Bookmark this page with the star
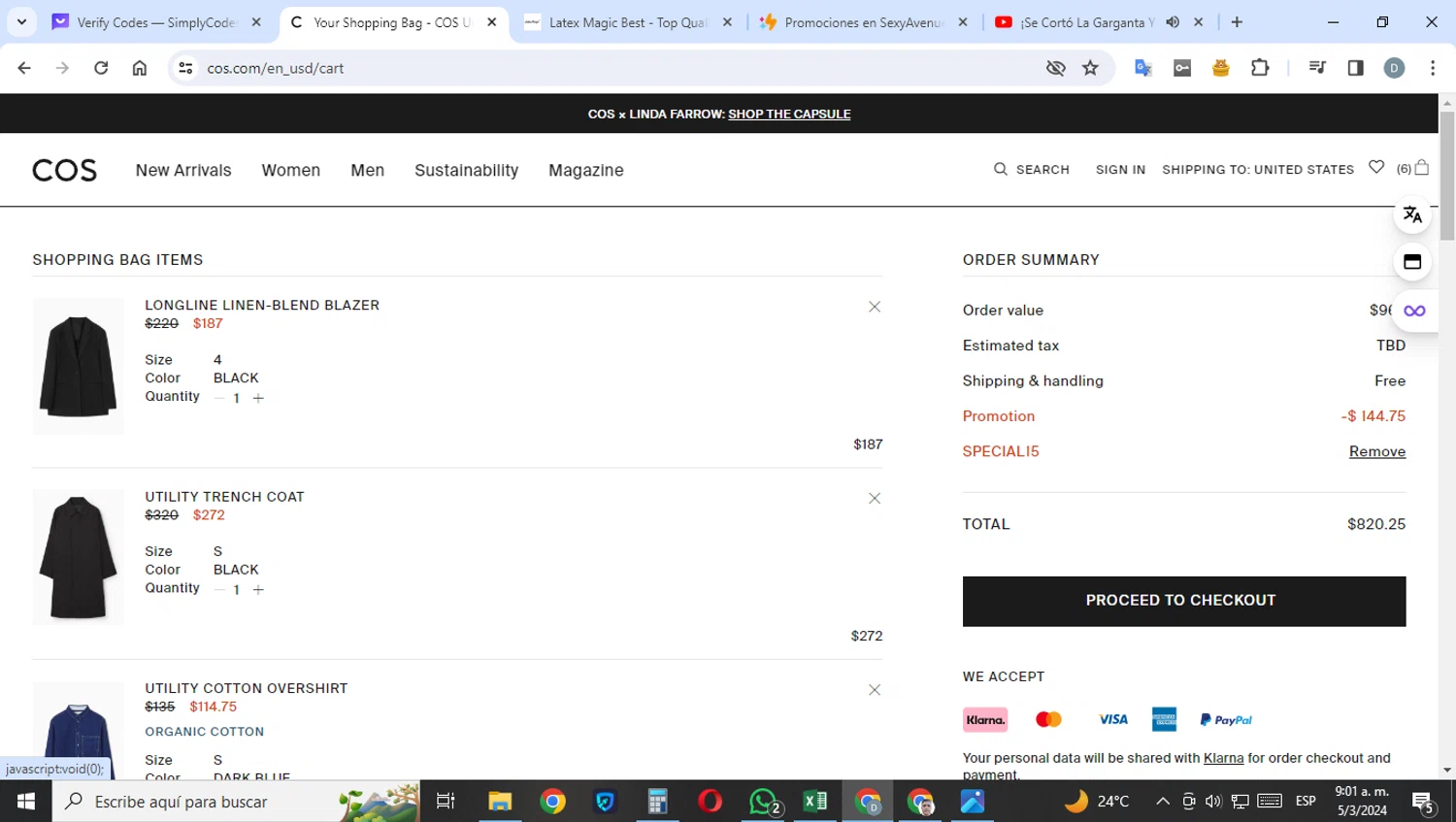This screenshot has height=822, width=1456. pos(1091,68)
